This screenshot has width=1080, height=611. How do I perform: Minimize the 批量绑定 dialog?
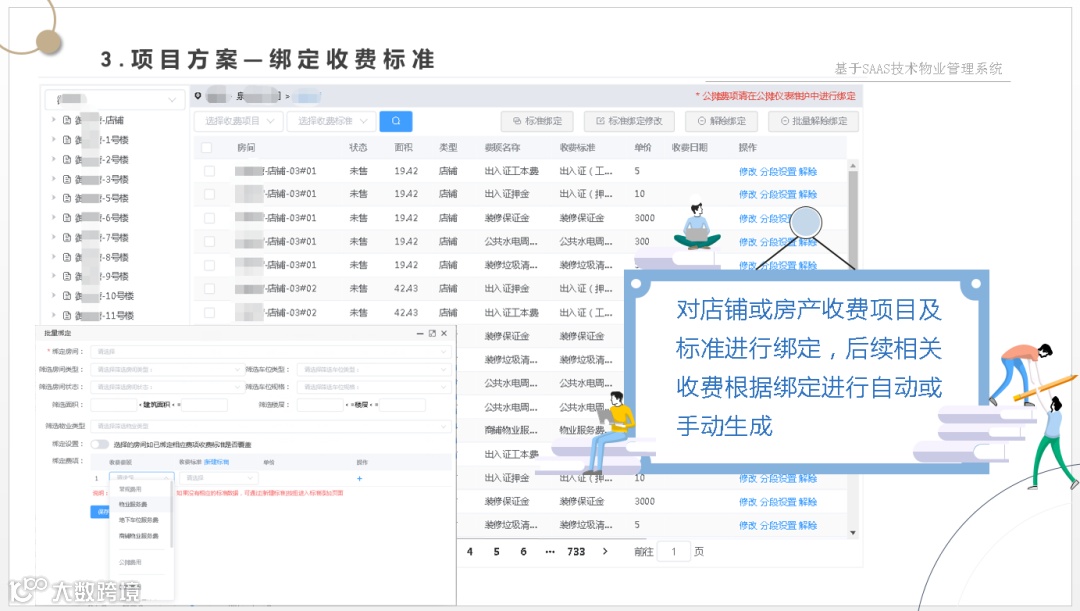419,333
